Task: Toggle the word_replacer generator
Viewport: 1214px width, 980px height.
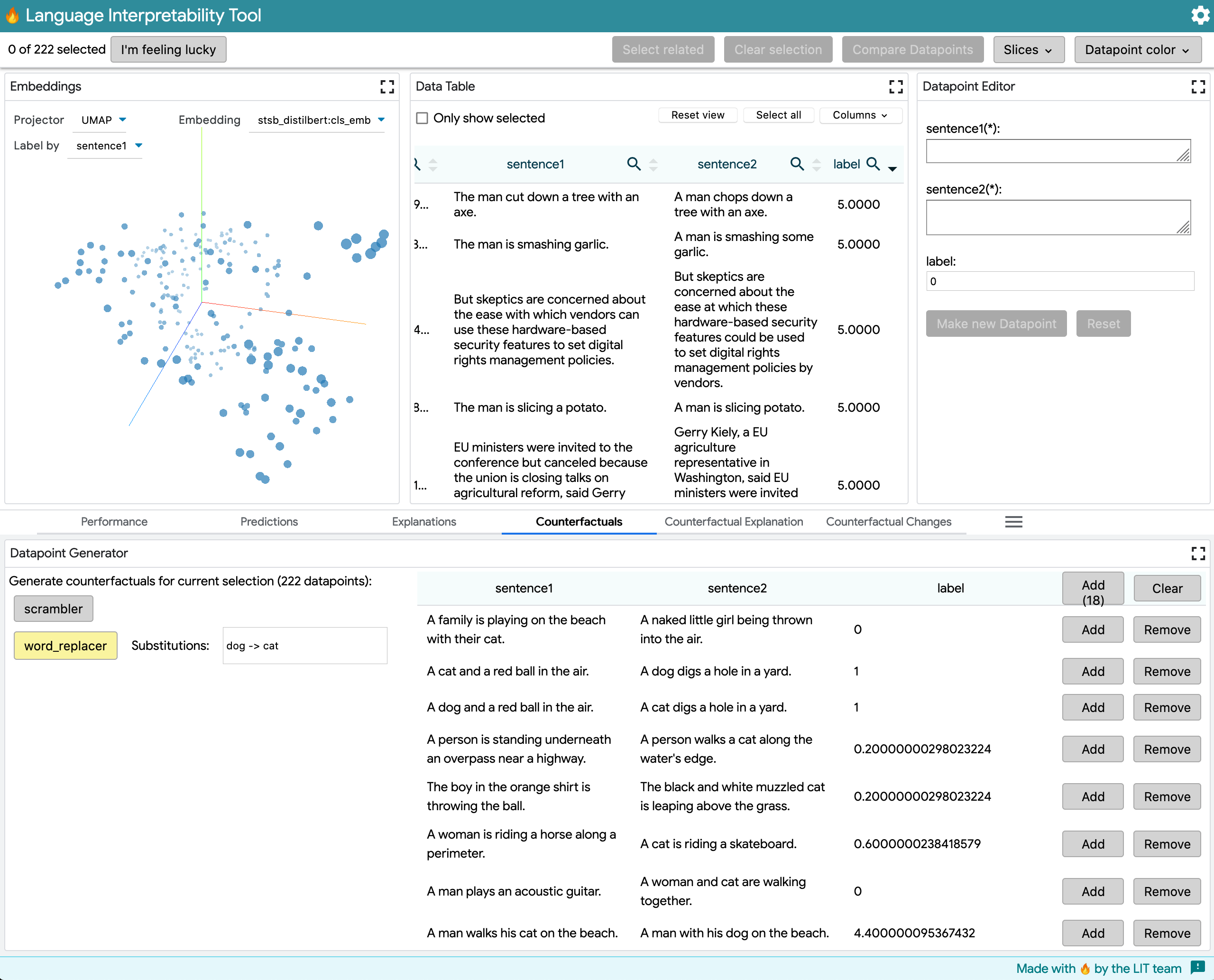Action: tap(65, 645)
